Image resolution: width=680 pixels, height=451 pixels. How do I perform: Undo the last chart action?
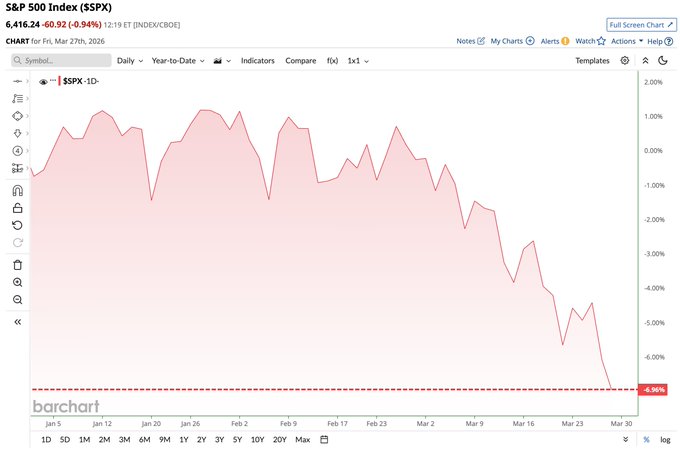(x=17, y=225)
